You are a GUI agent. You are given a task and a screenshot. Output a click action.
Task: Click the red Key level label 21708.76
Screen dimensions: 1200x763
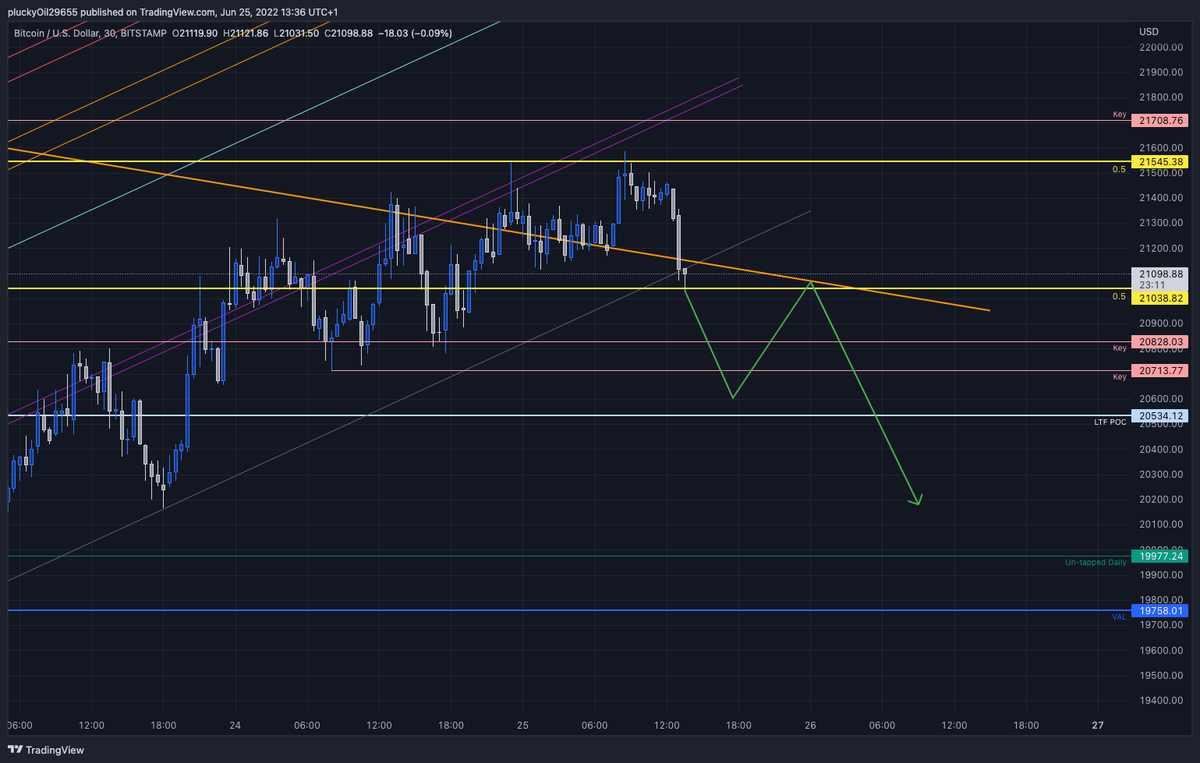tap(1160, 119)
